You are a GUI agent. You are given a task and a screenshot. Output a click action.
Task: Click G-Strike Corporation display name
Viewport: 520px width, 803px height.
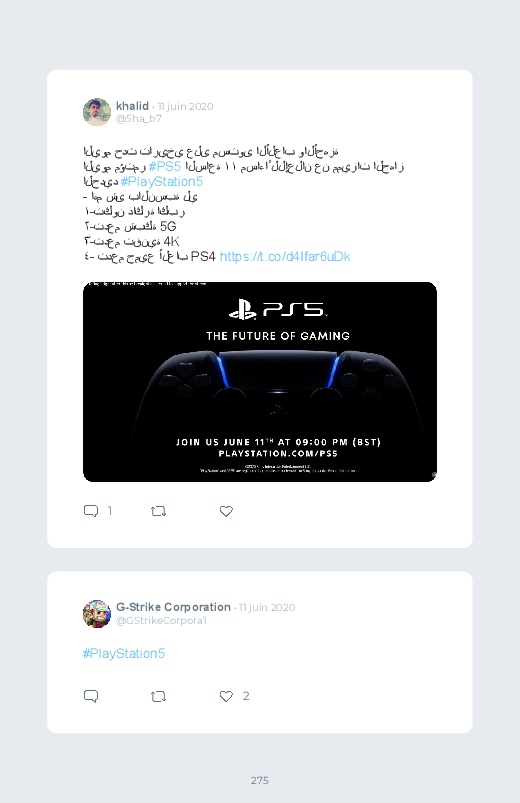pos(173,607)
